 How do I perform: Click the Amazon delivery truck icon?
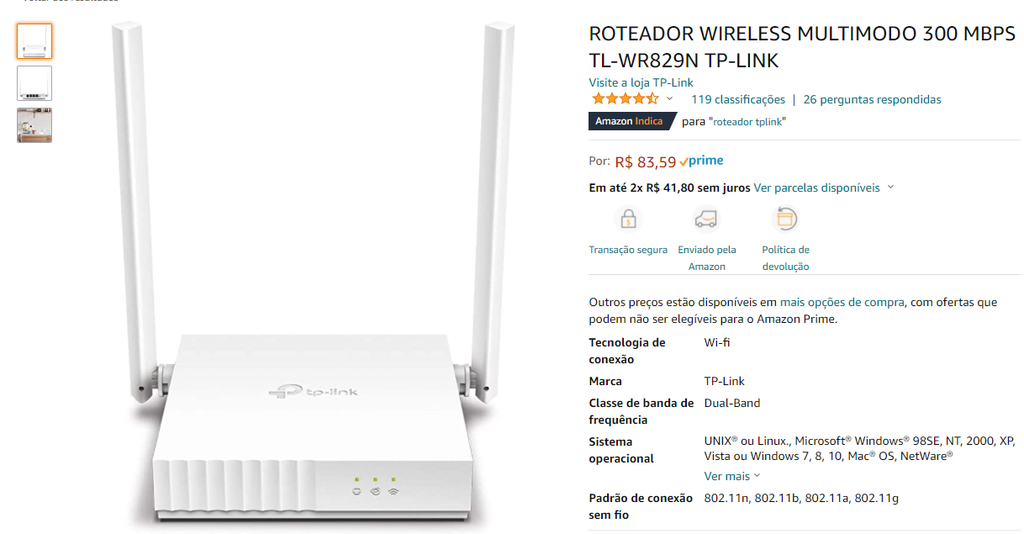tap(706, 219)
